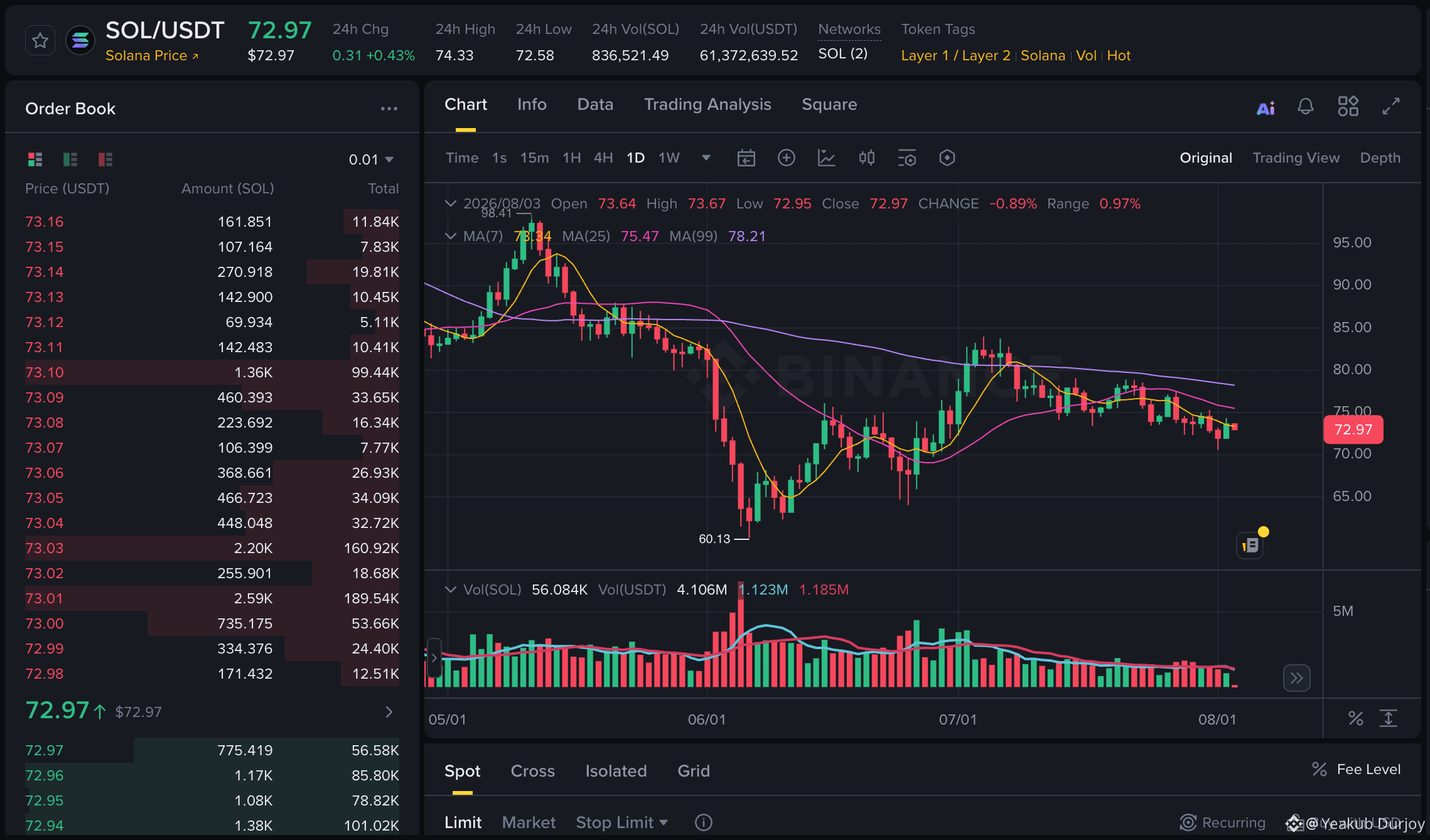
Task: Click the add circle plus icon
Action: pyautogui.click(x=787, y=158)
